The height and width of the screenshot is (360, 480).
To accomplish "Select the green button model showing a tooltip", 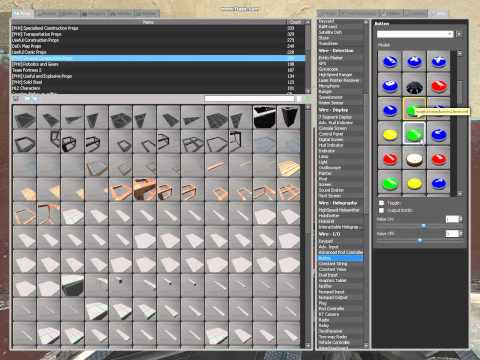I will tap(413, 109).
